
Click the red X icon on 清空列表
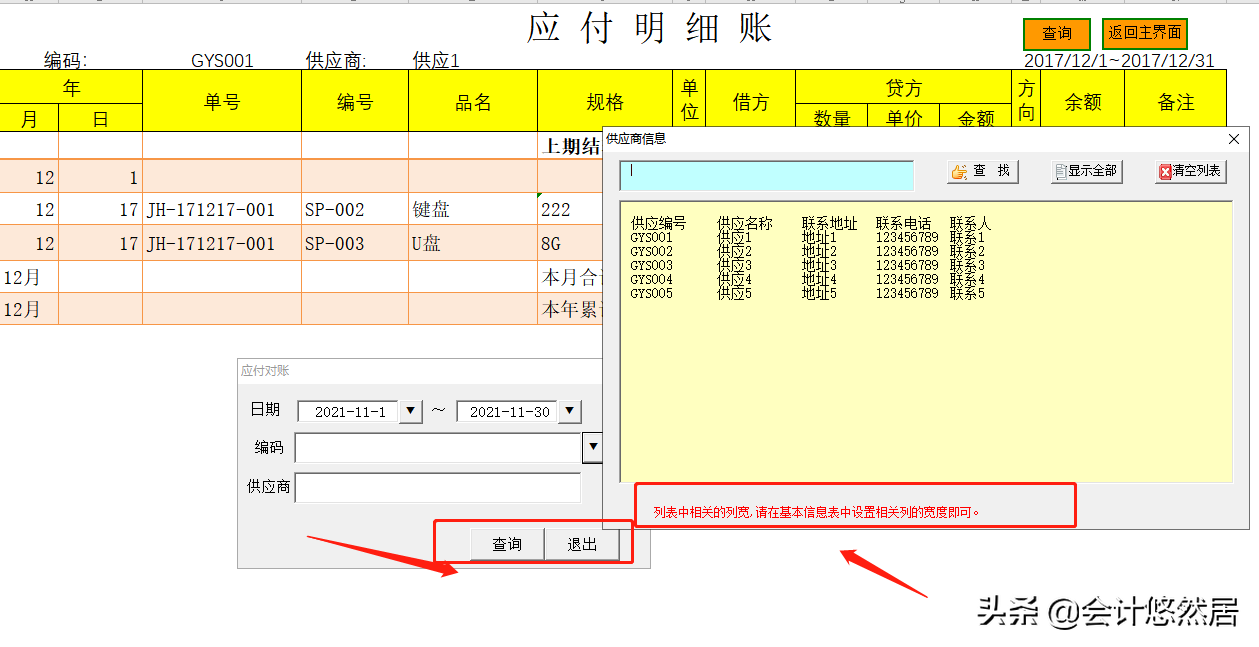point(1165,172)
